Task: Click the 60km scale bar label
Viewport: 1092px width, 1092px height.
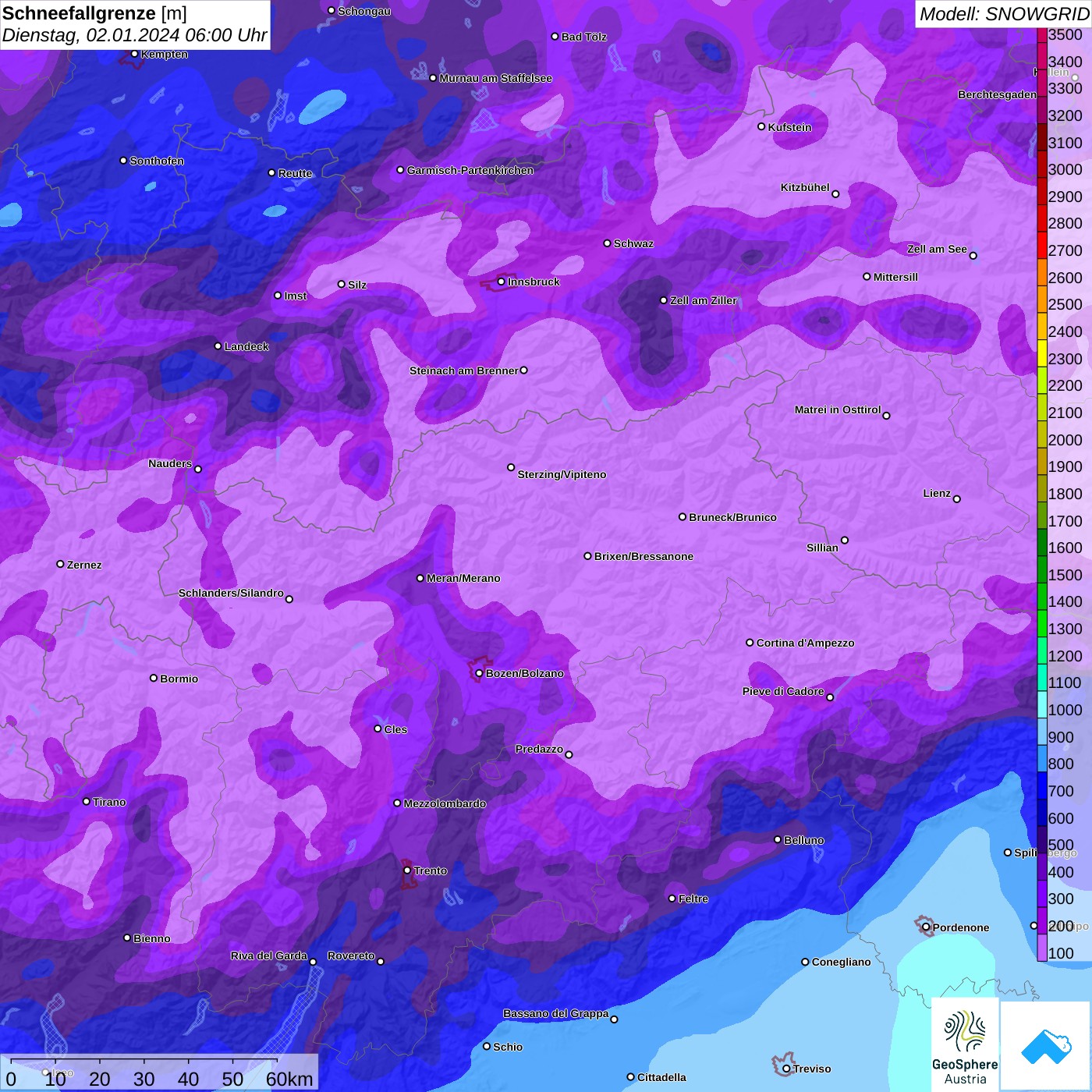Action: point(289,1079)
